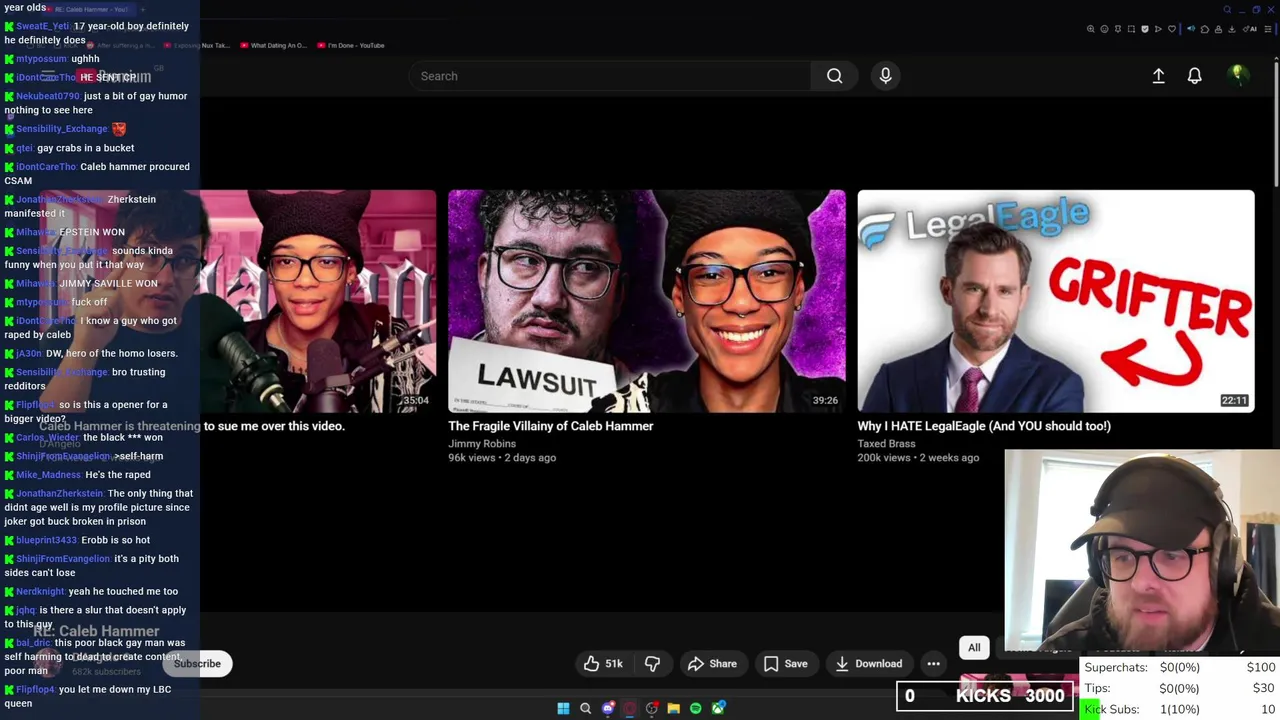Open Xbox app from the taskbar
1280x720 pixels.
[718, 708]
